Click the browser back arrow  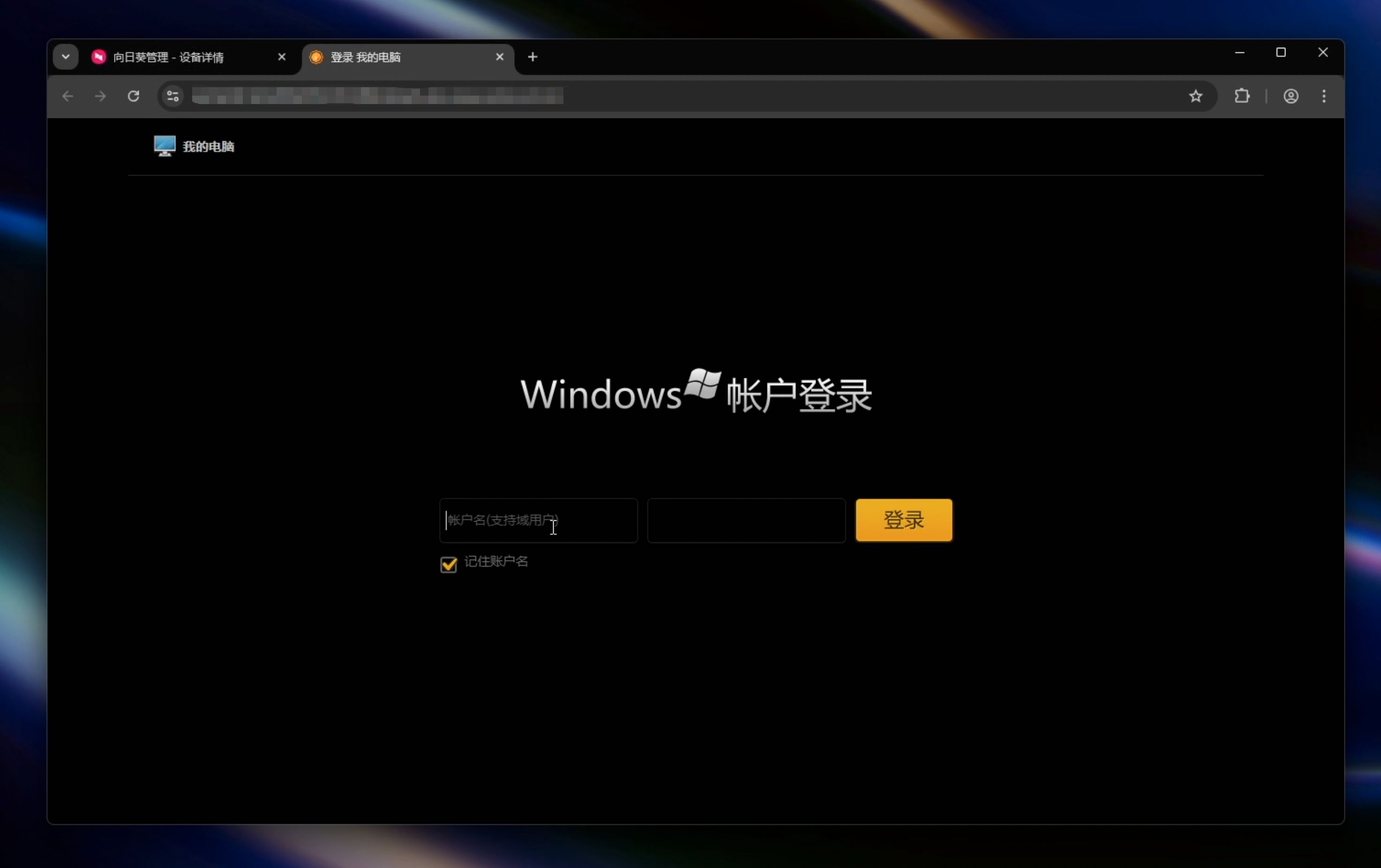pyautogui.click(x=68, y=97)
